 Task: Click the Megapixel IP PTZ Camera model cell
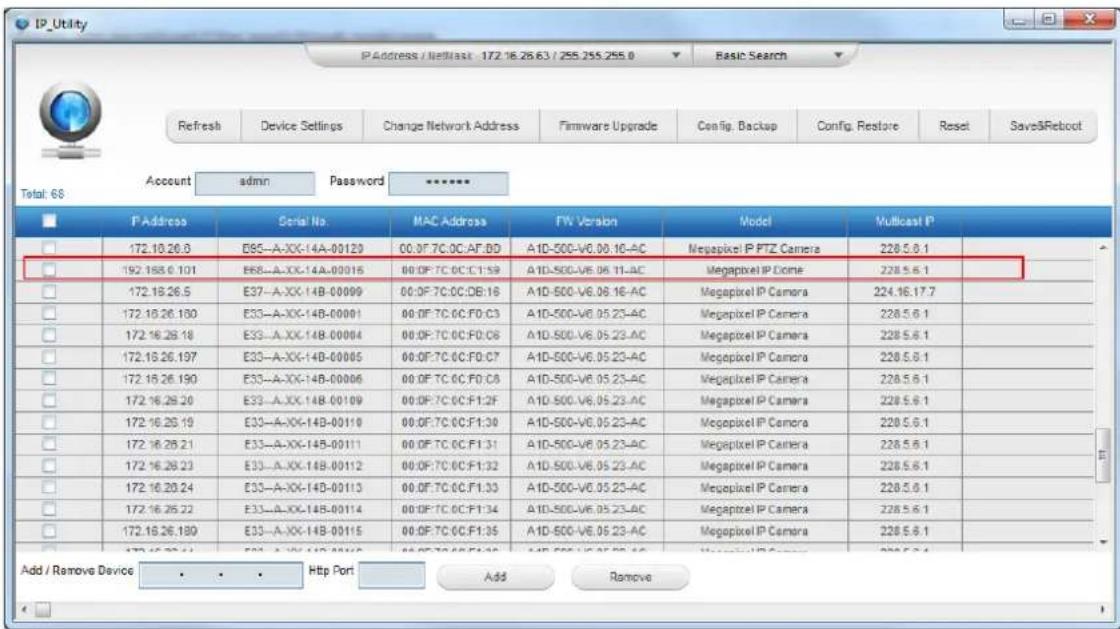tap(754, 248)
